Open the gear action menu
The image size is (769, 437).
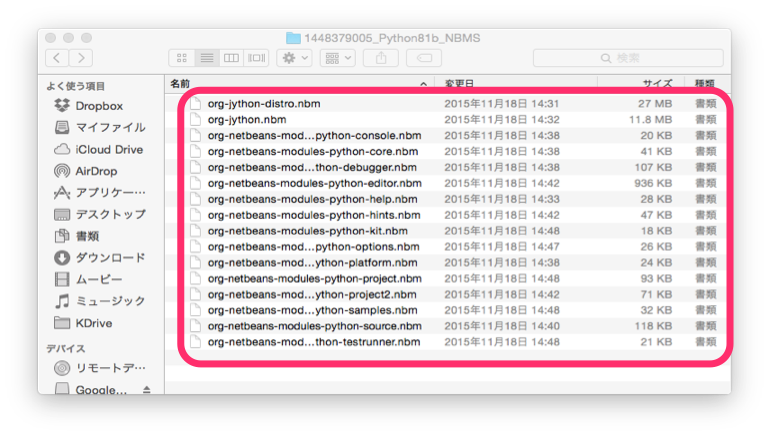click(x=294, y=58)
